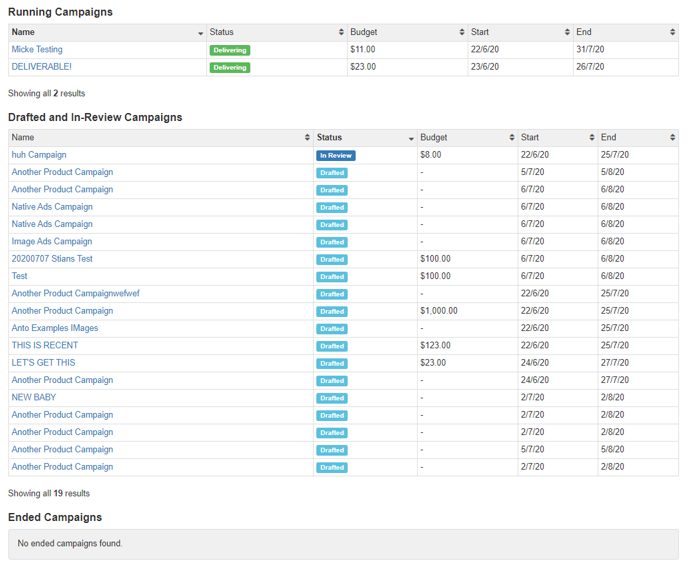Sort Running Campaigns by Name column arrow
This screenshot has height=569, width=688.
coord(200,33)
